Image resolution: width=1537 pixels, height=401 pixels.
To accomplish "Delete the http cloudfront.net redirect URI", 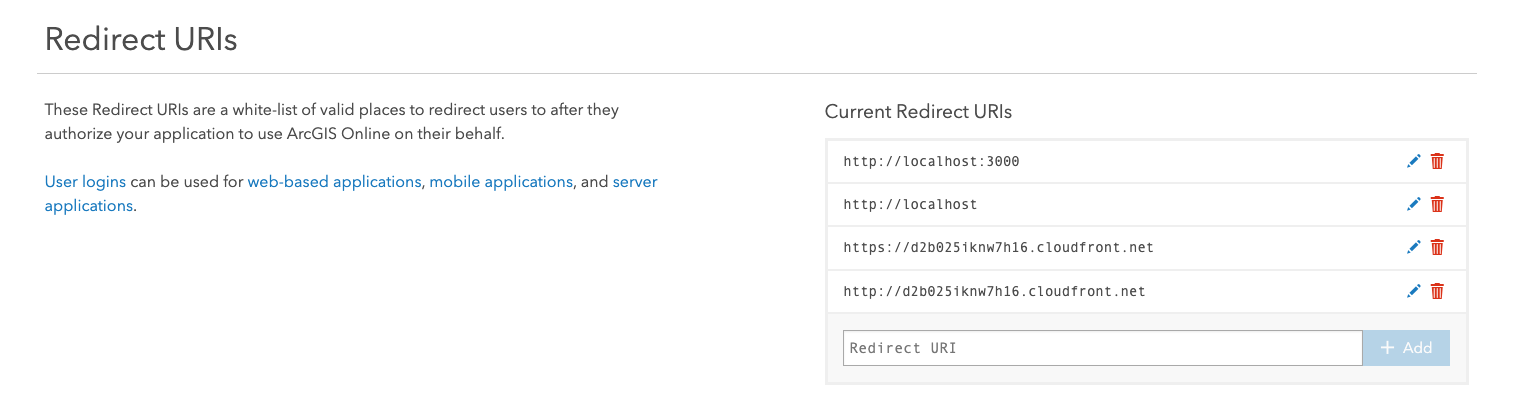I will (x=1437, y=291).
